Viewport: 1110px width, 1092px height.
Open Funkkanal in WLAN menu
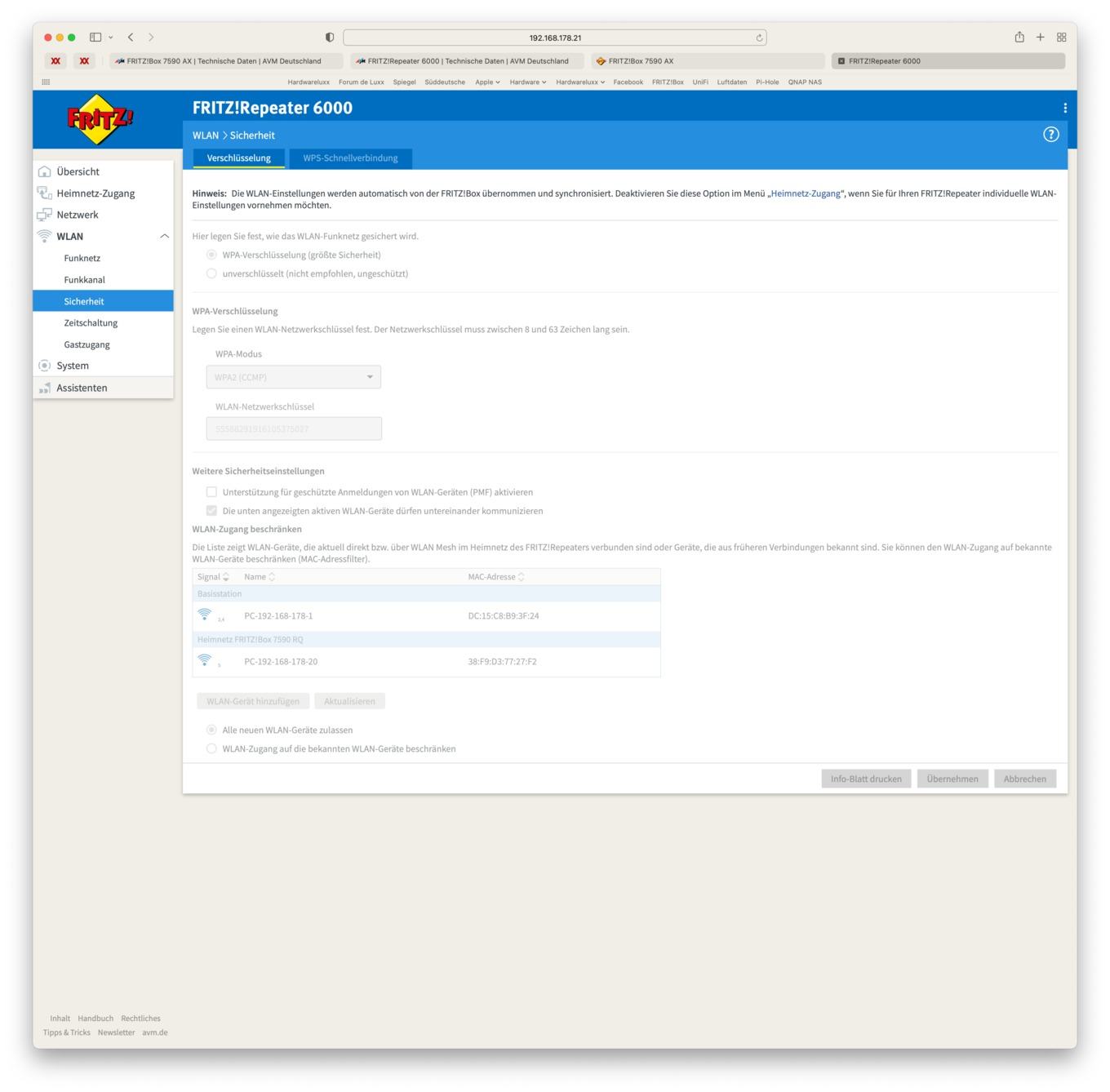85,279
